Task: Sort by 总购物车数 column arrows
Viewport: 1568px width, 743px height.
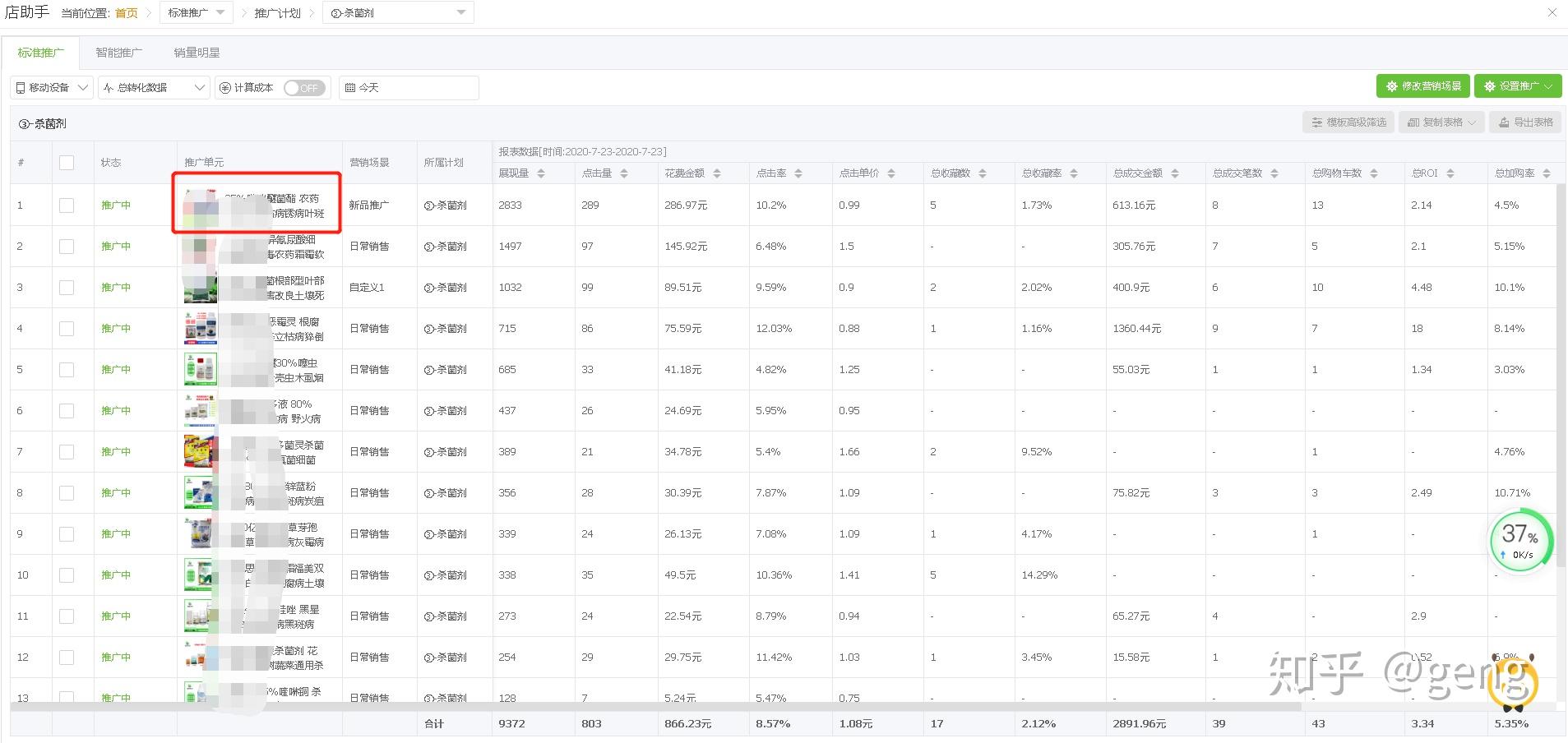Action: coord(1374,173)
